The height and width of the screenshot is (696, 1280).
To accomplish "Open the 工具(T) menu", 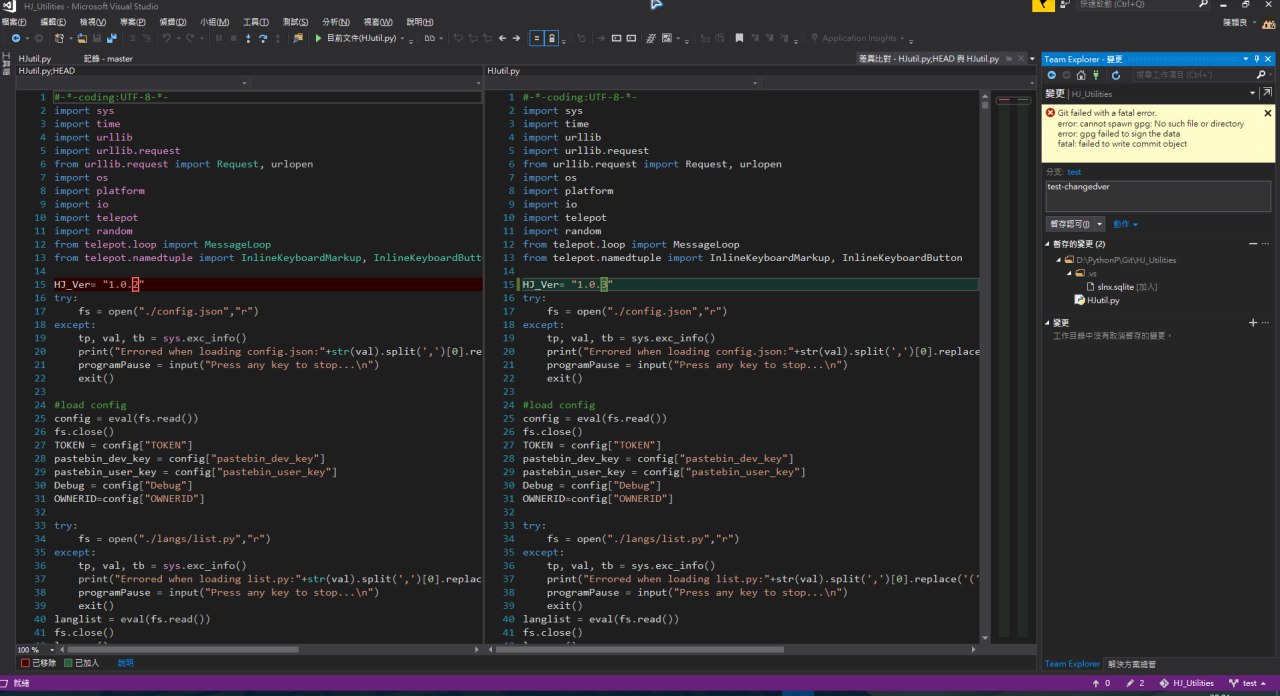I will point(255,21).
